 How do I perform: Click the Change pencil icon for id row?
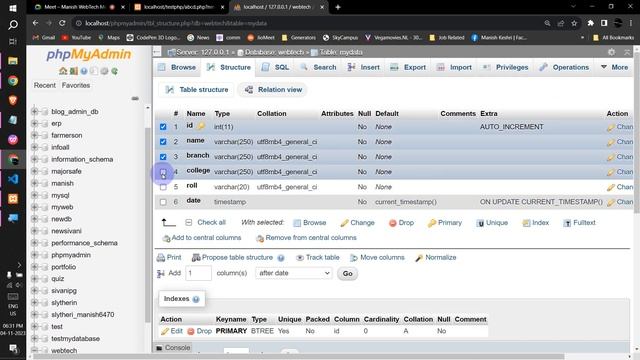[x=611, y=127]
